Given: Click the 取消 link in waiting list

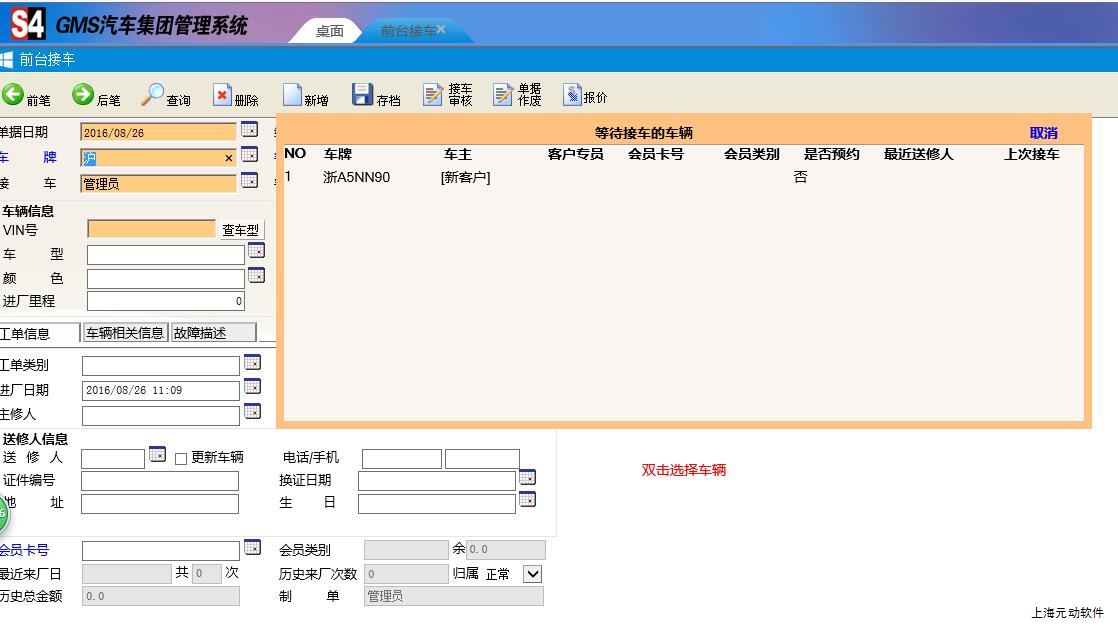Looking at the screenshot, I should pos(1043,133).
